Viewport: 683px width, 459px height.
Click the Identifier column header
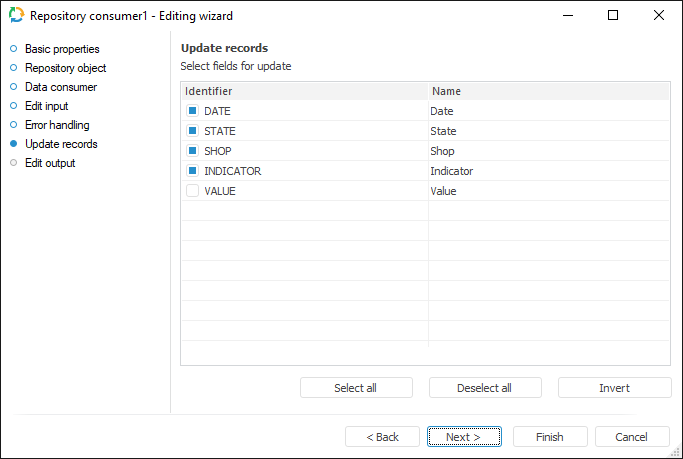[x=304, y=91]
